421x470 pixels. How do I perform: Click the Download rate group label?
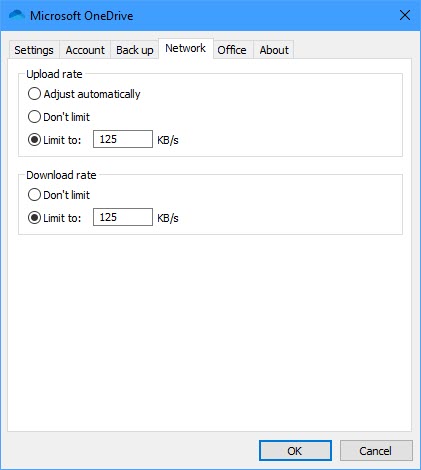61,175
